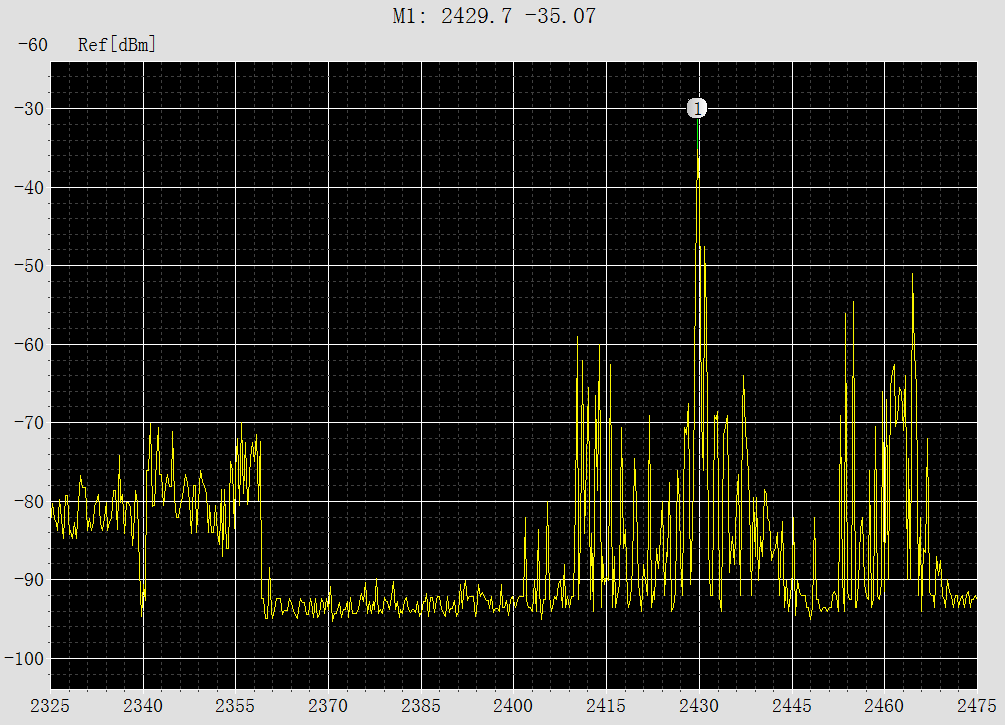The height and width of the screenshot is (725, 1005).
Task: Click the 2355 frequency axis label
Action: (x=235, y=706)
